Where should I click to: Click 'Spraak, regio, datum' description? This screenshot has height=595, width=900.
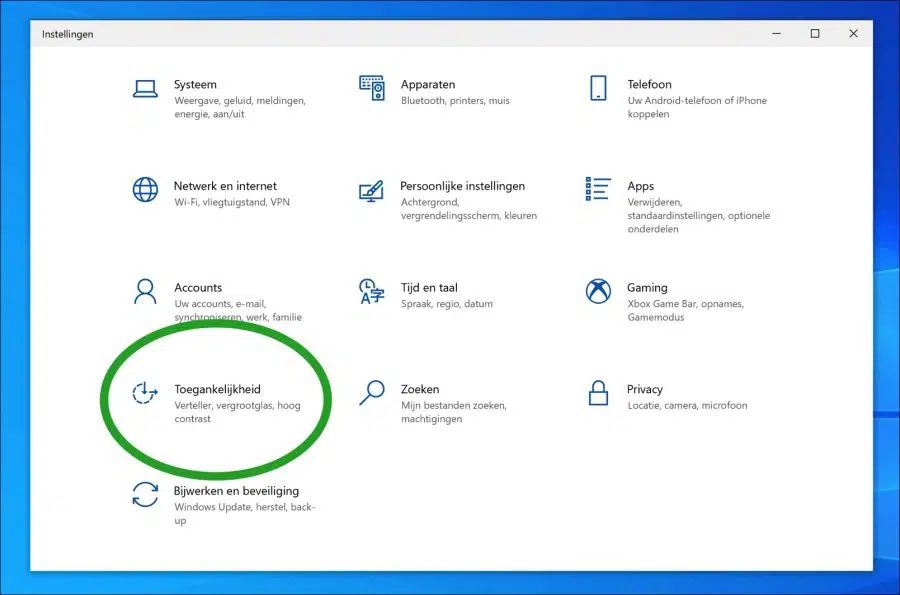447,304
